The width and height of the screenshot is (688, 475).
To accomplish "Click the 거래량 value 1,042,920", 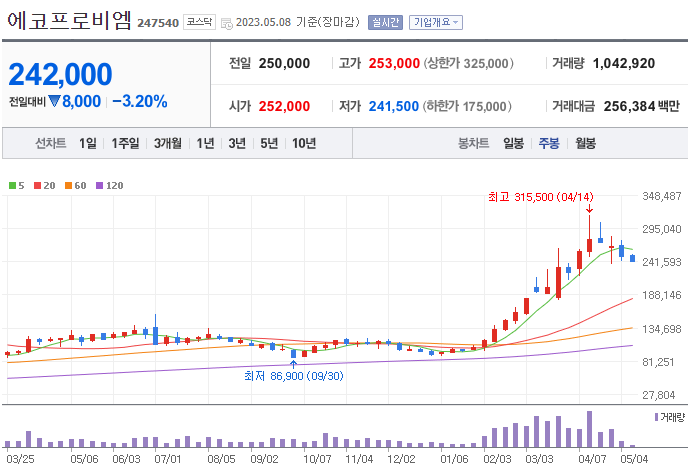I will pyautogui.click(x=624, y=64).
